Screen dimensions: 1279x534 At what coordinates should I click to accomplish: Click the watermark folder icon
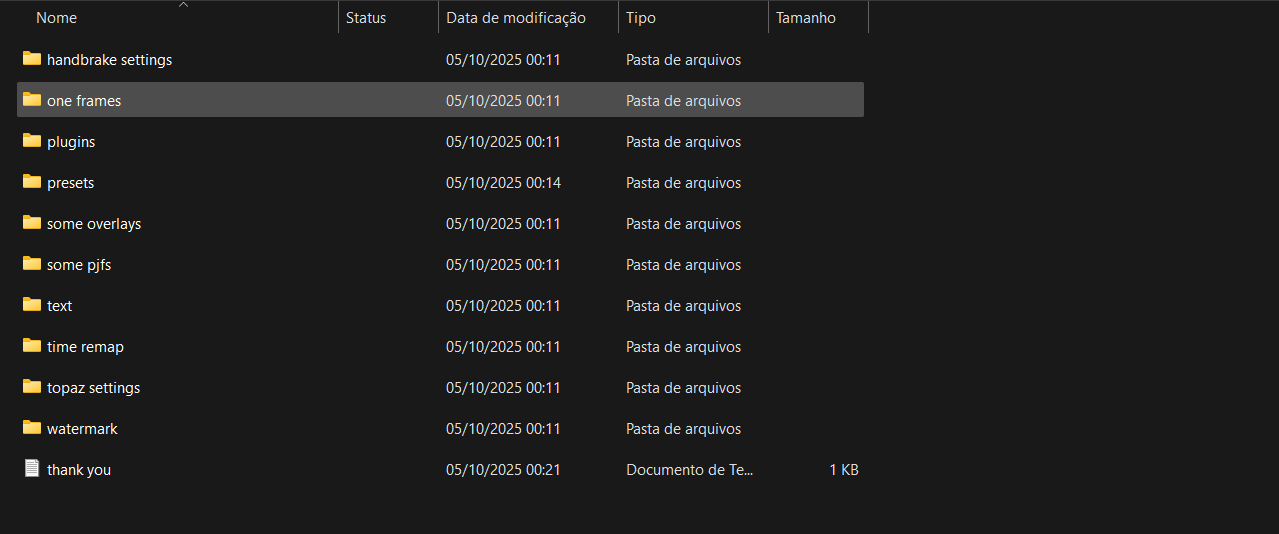(32, 428)
